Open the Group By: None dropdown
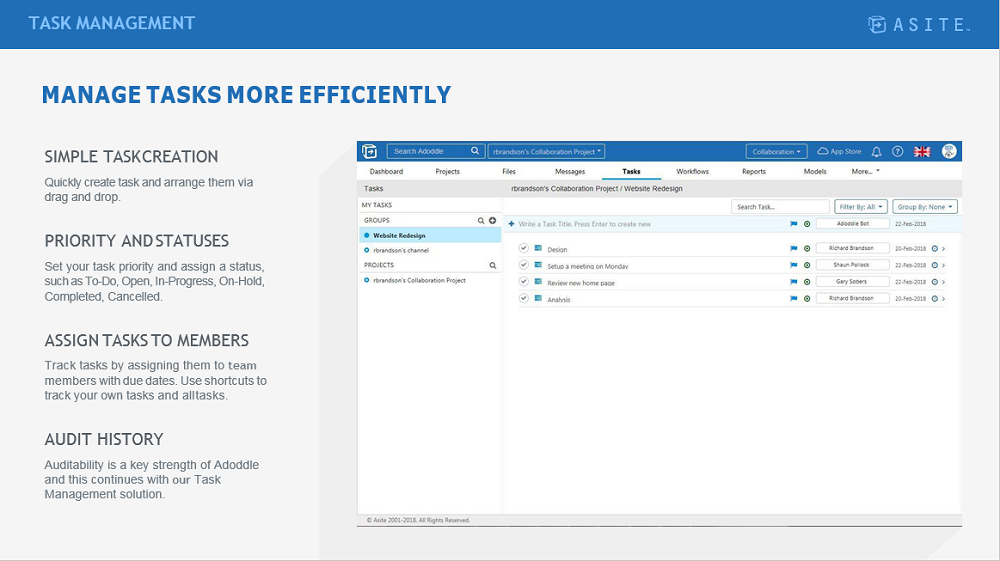1000x561 pixels. point(925,207)
